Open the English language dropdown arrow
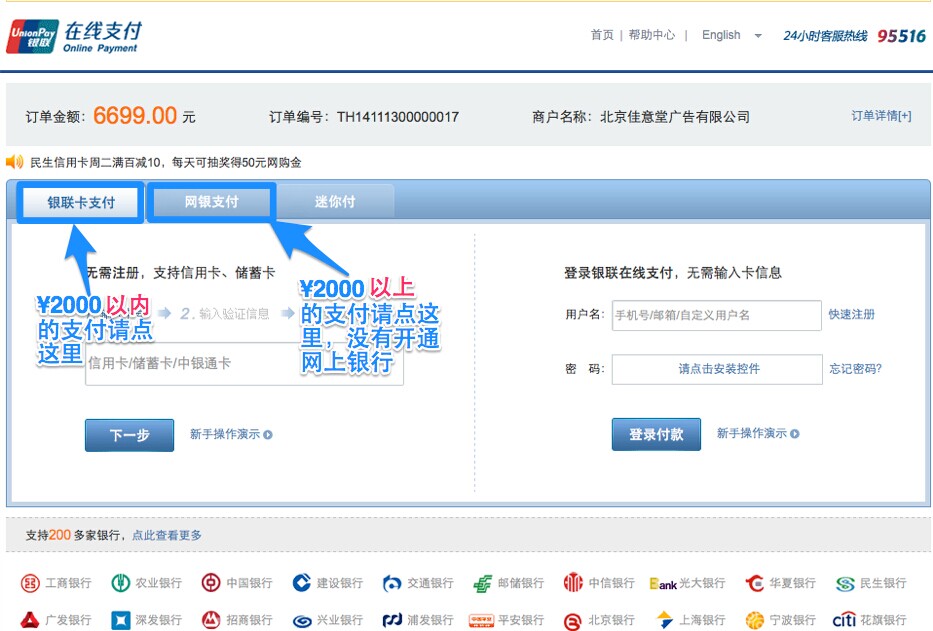Viewport: 933px width, 631px height. click(757, 36)
